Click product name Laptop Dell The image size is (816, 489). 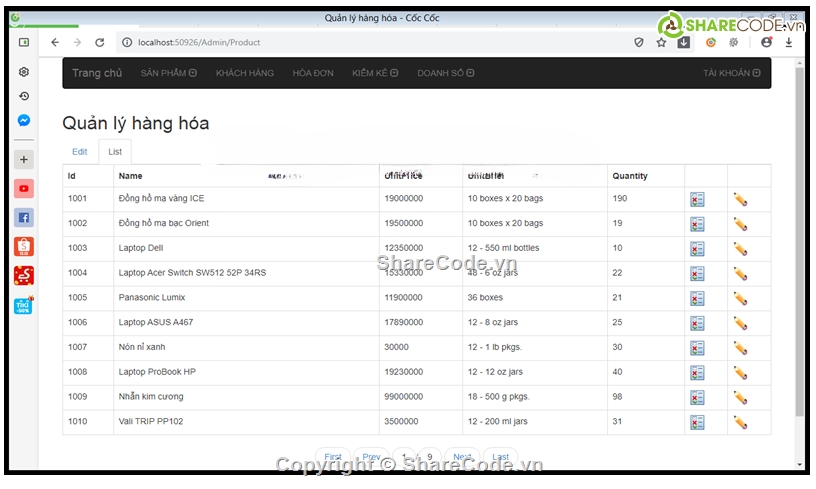coord(141,248)
